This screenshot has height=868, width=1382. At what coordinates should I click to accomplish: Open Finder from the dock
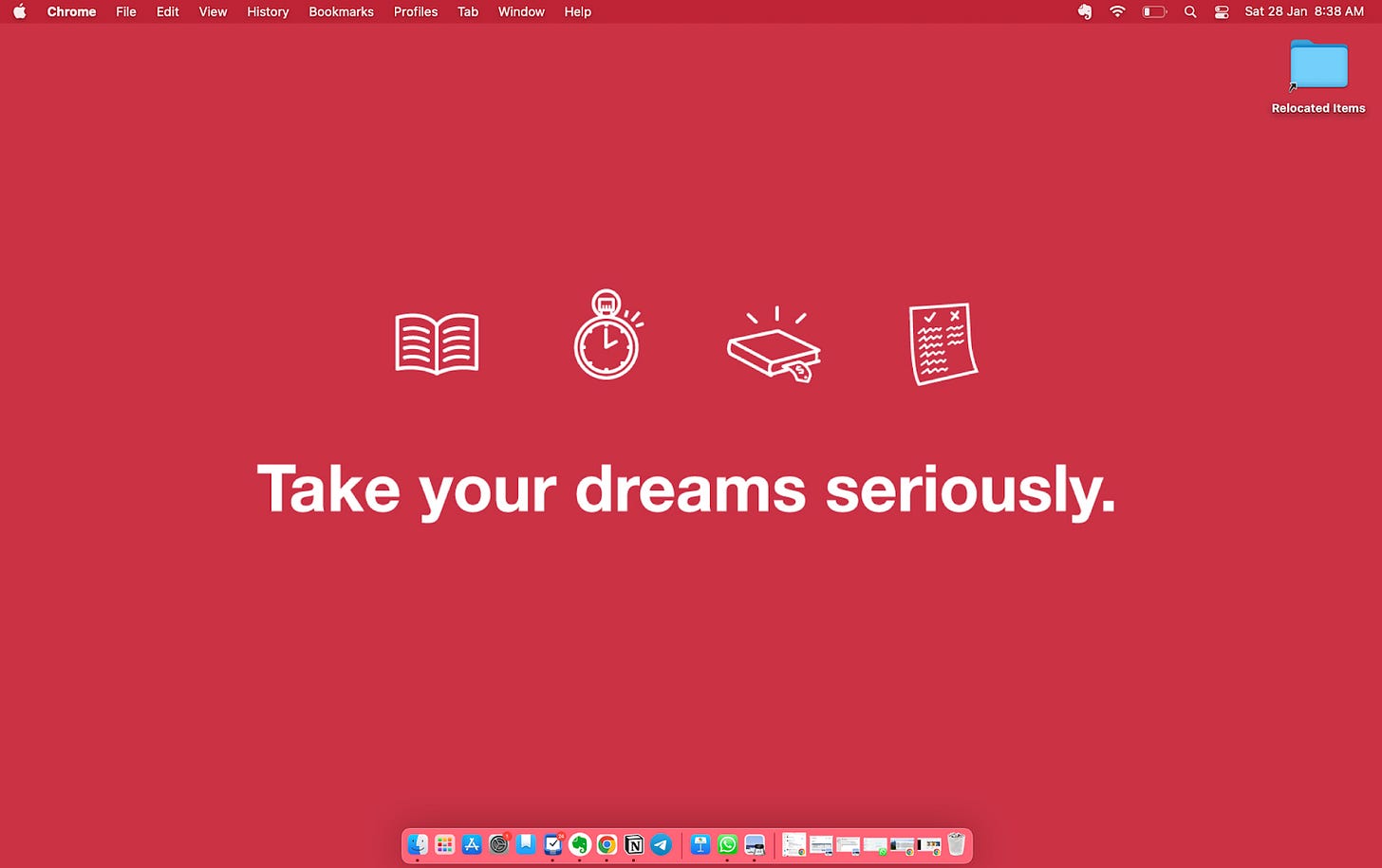(x=418, y=844)
